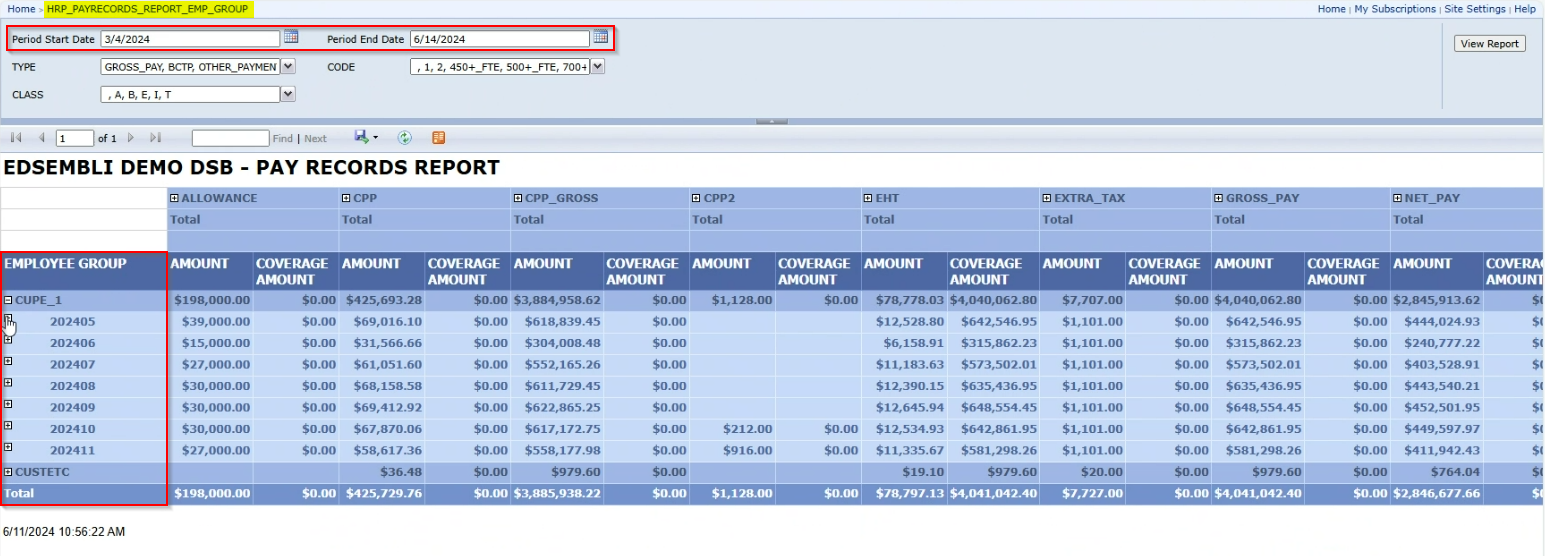1545x556 pixels.
Task: Select the CUPE_1 gross pay $4,040,062.80 coverage cell
Action: click(995, 300)
